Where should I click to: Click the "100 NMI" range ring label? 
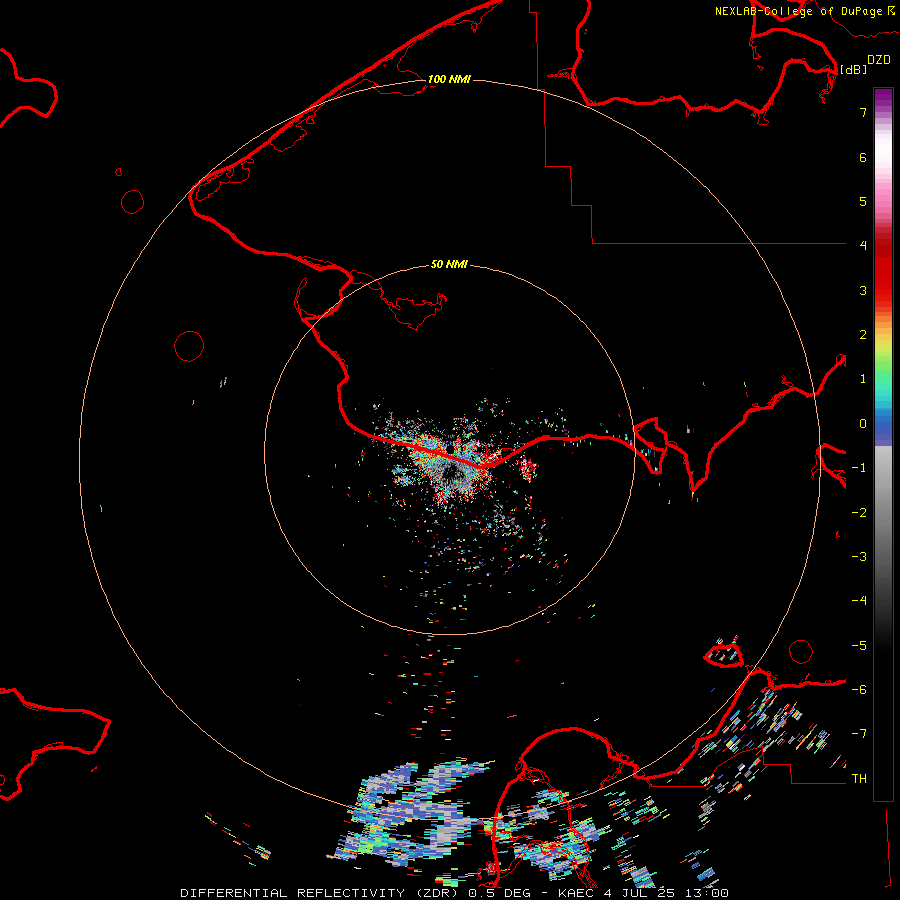[x=449, y=79]
